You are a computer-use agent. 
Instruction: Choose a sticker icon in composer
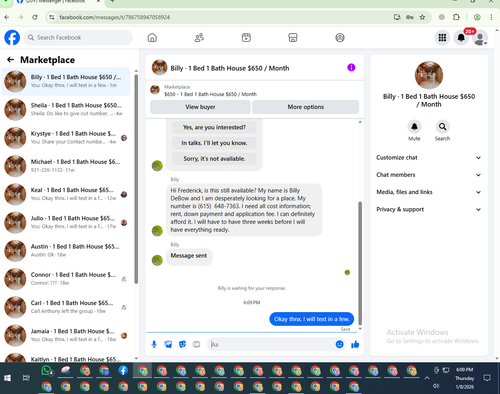coord(182,344)
